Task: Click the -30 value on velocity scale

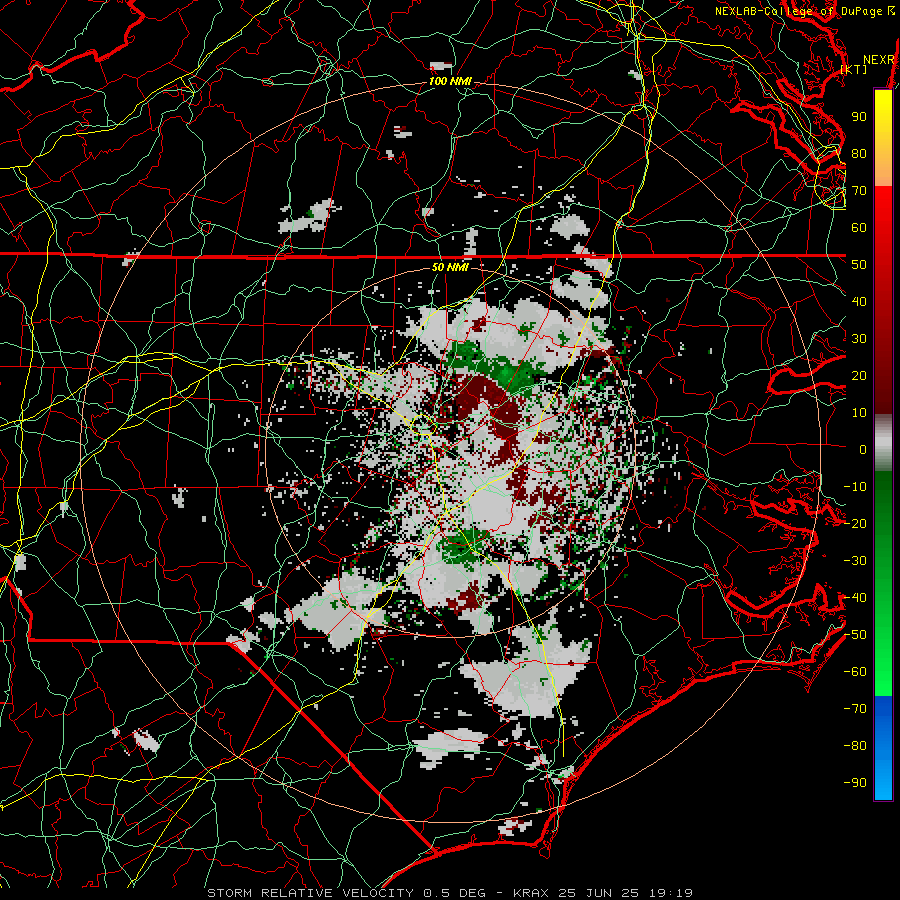Action: pyautogui.click(x=855, y=561)
